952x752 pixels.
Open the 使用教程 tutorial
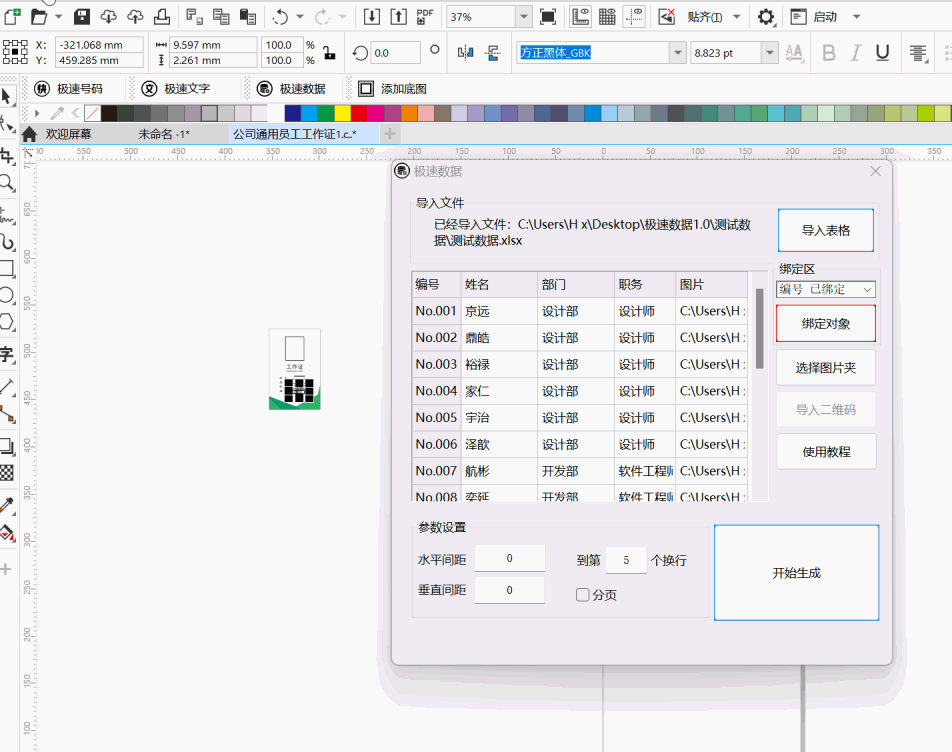tap(826, 452)
